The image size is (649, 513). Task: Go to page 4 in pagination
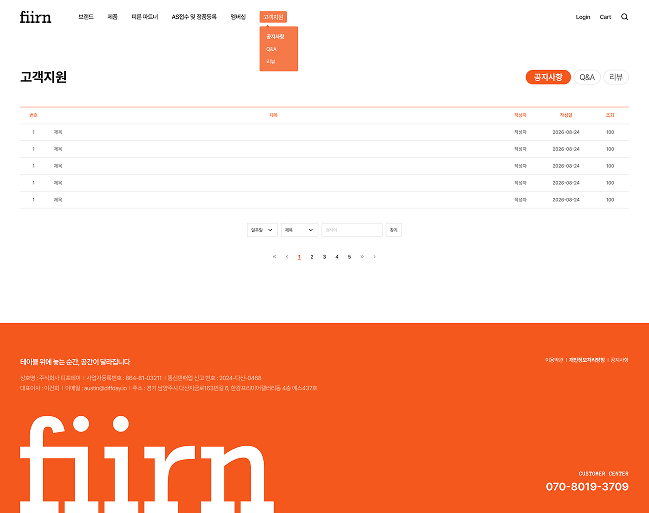(x=337, y=257)
